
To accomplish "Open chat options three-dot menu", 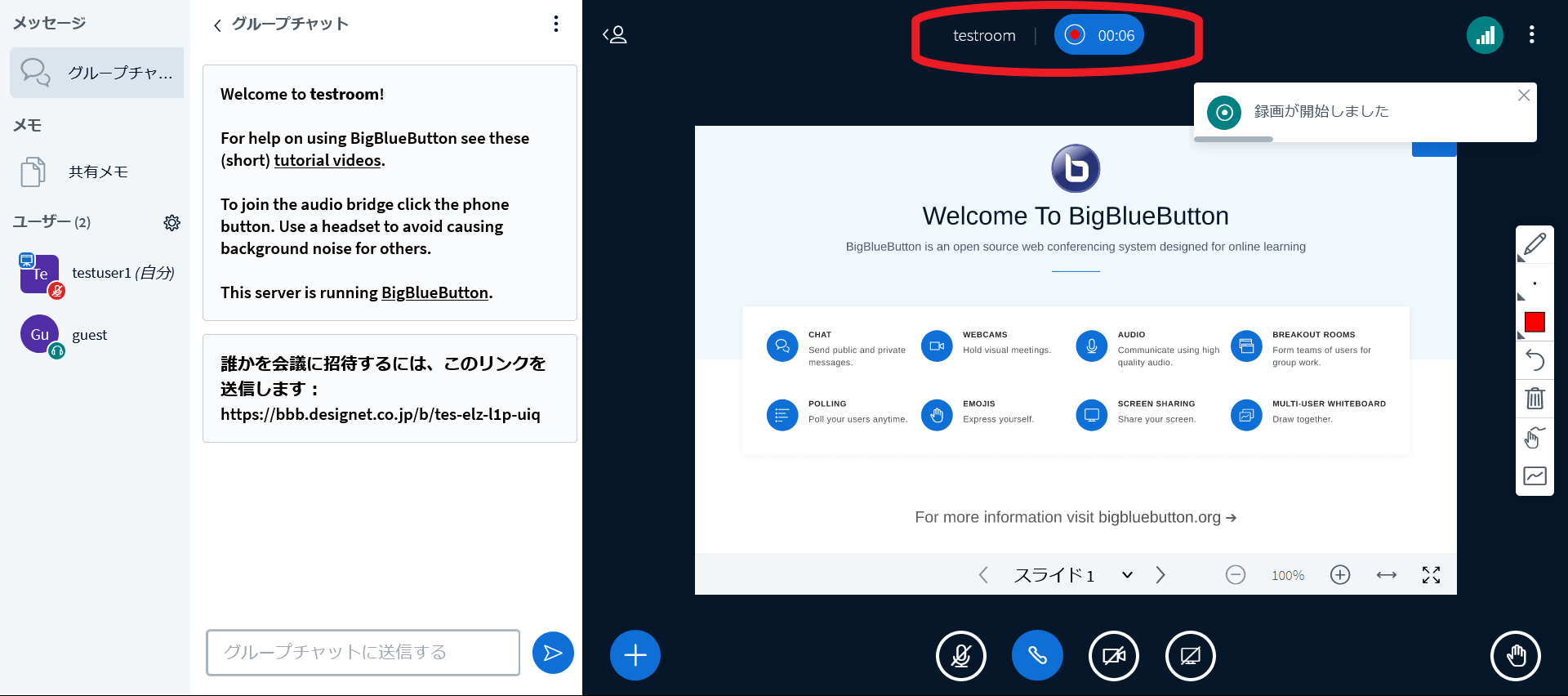I will coord(556,24).
